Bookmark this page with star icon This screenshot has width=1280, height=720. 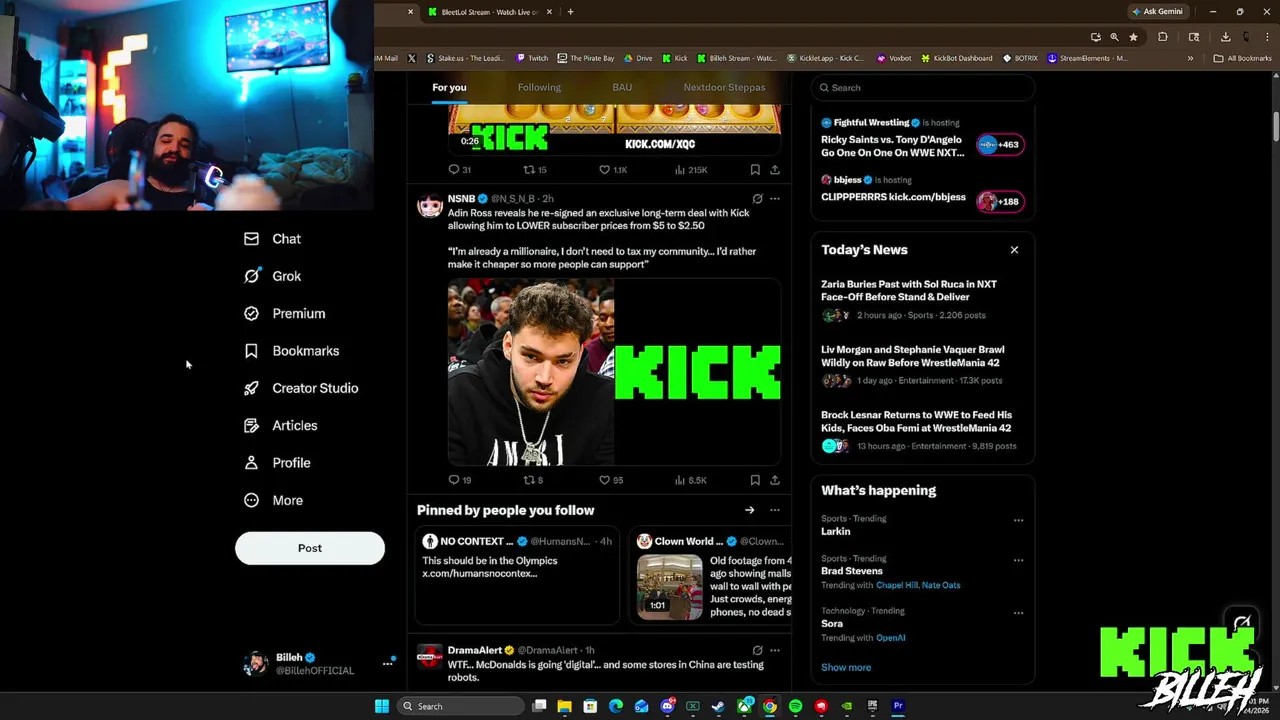tap(1133, 37)
